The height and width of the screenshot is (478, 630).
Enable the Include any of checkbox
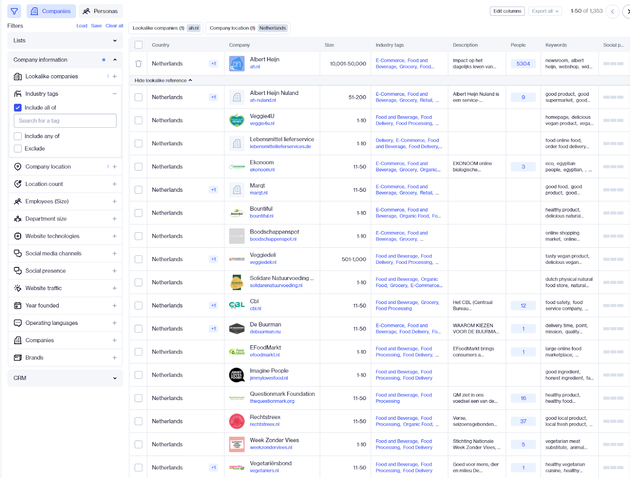tap(18, 136)
